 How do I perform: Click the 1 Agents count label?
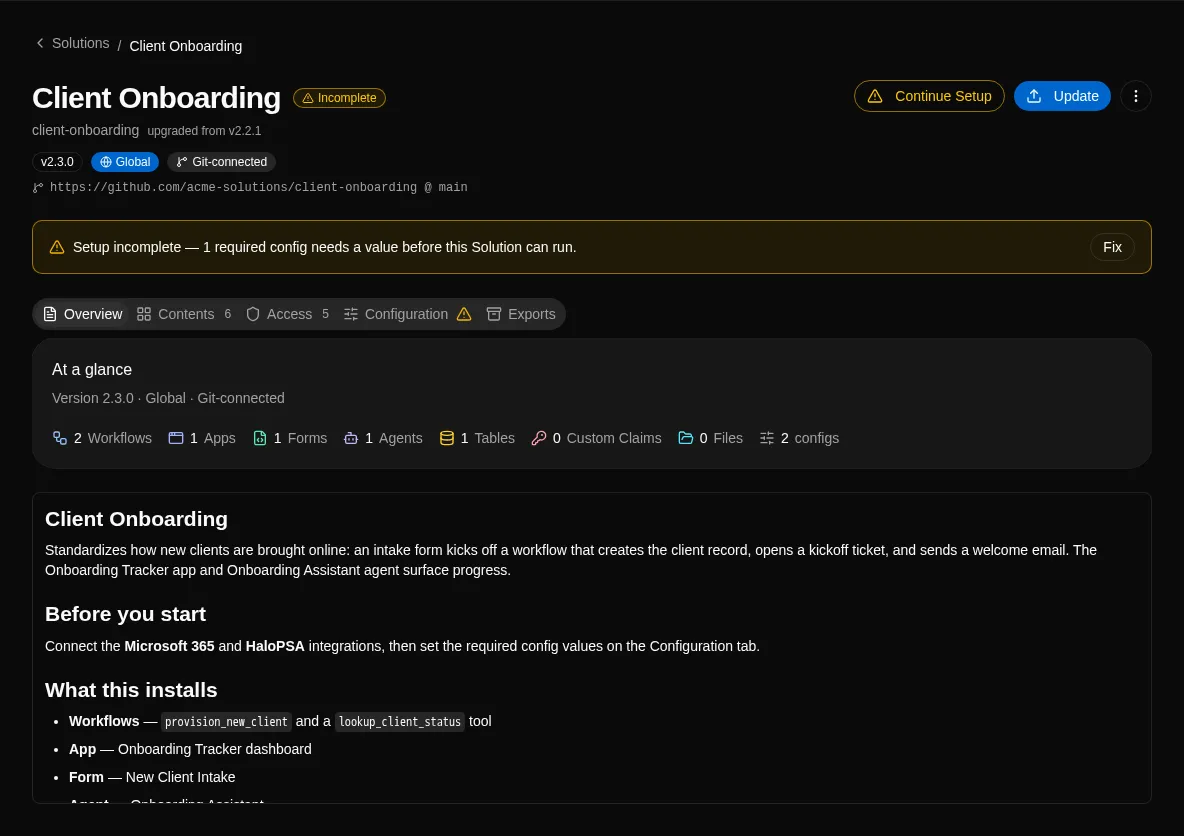click(x=393, y=438)
